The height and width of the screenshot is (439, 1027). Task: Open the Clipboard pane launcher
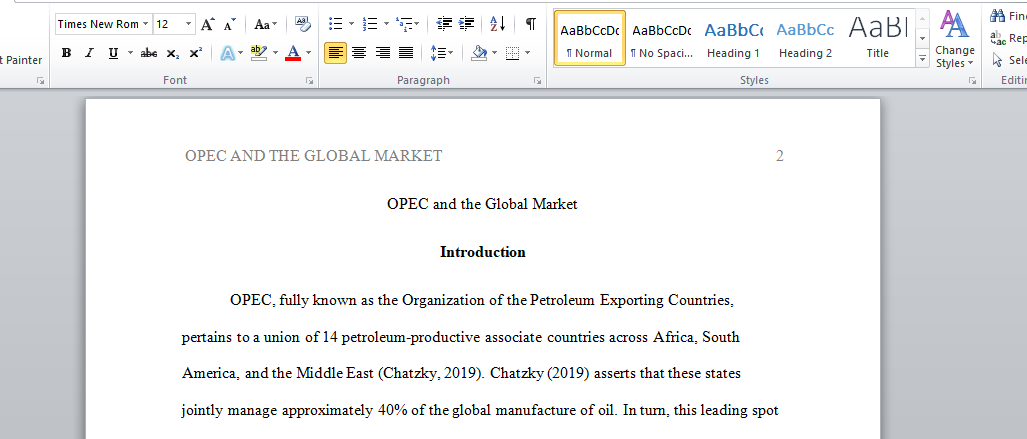click(41, 81)
